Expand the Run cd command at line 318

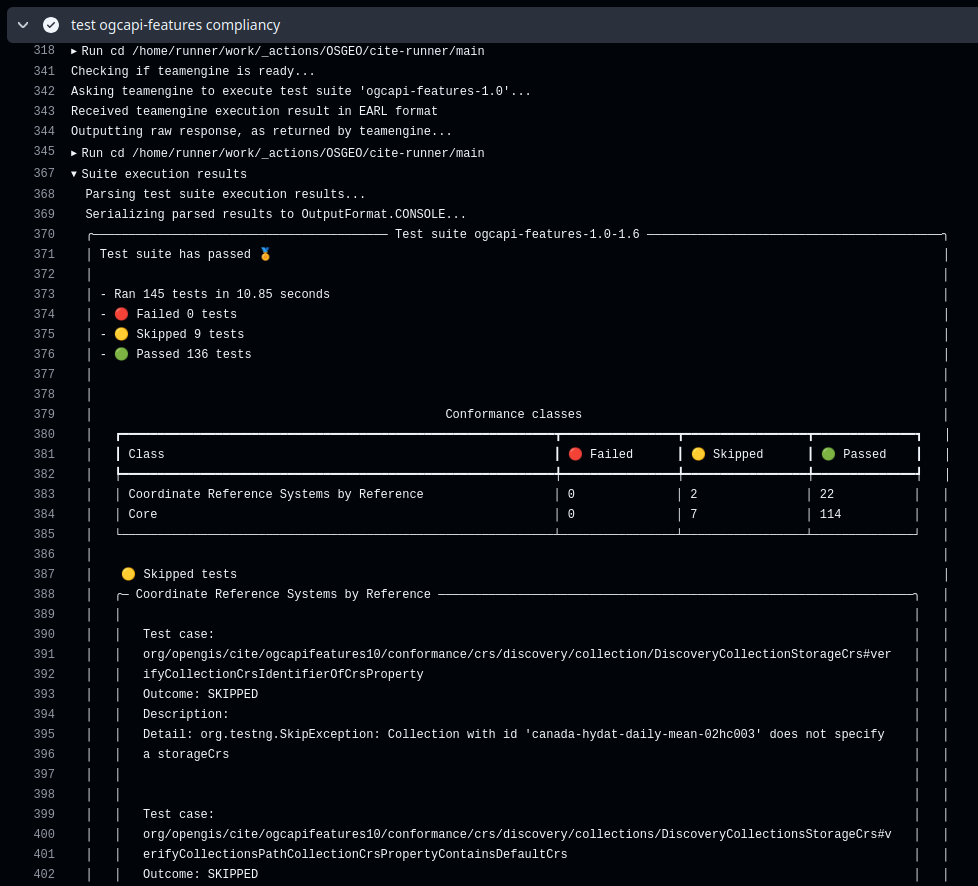[74, 51]
